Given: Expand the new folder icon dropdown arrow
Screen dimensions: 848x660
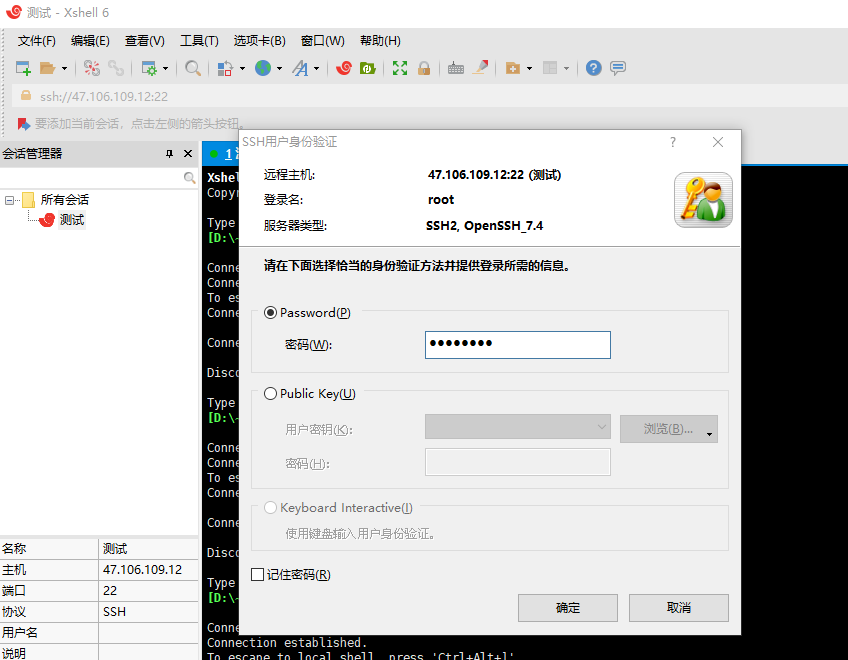Looking at the screenshot, I should click(x=529, y=69).
